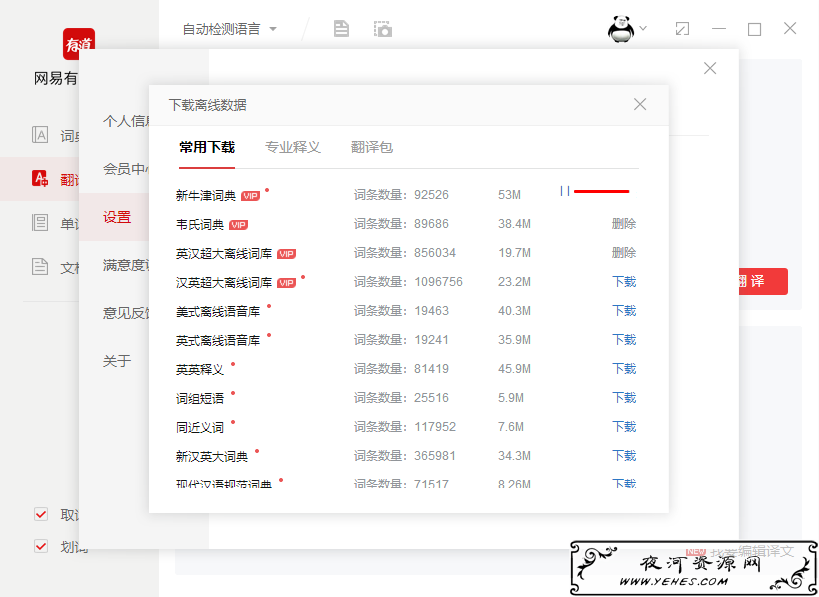This screenshot has width=819, height=597.
Task: Delete the 韦氏词典 offline data
Action: coord(624,224)
